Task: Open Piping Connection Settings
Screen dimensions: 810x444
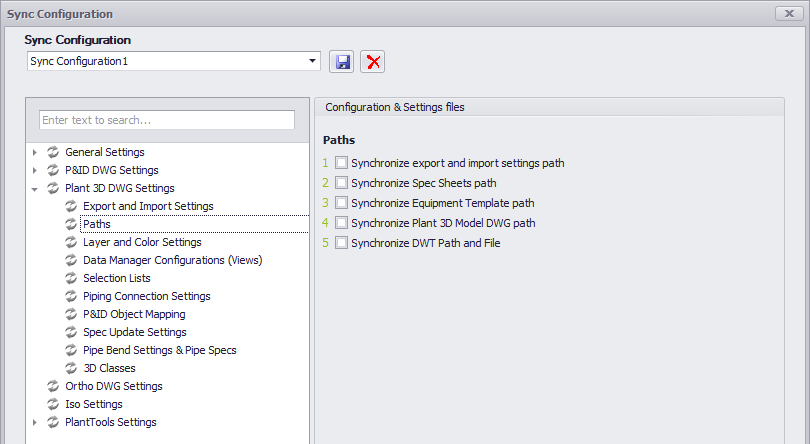Action: tap(147, 296)
